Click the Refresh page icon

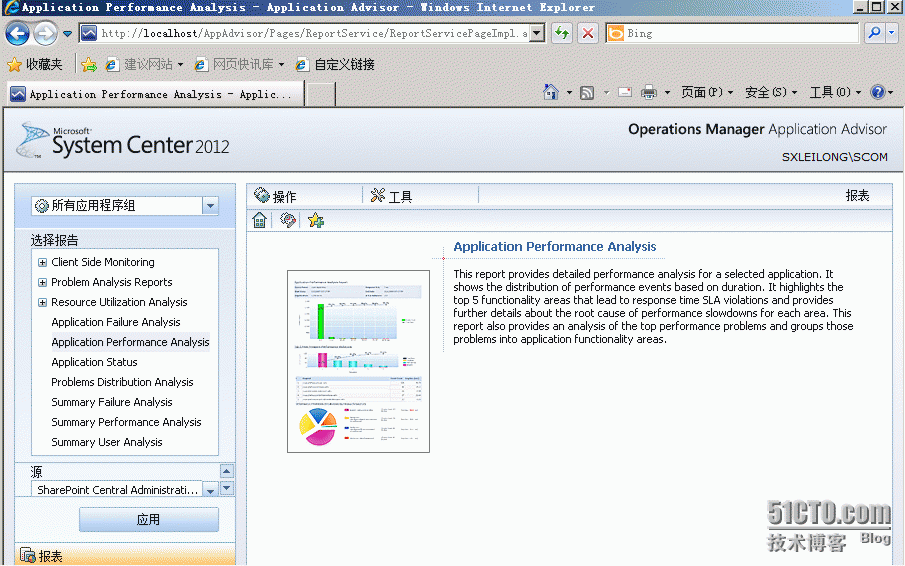(x=562, y=33)
